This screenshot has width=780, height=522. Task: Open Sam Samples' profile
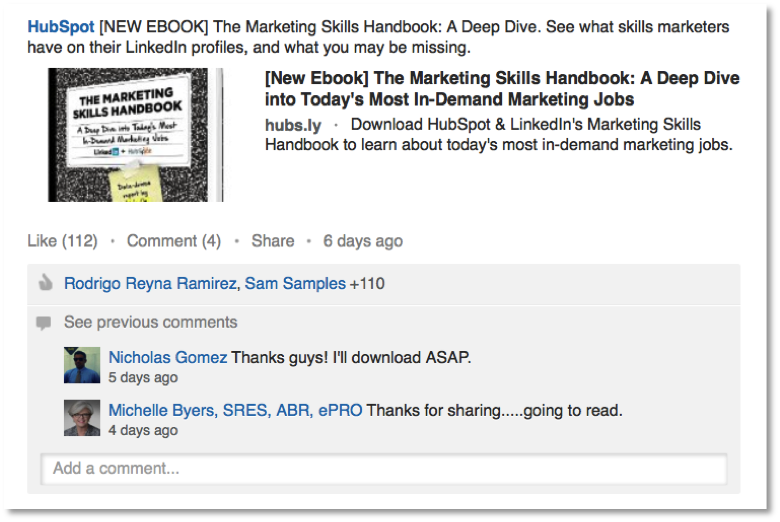295,283
